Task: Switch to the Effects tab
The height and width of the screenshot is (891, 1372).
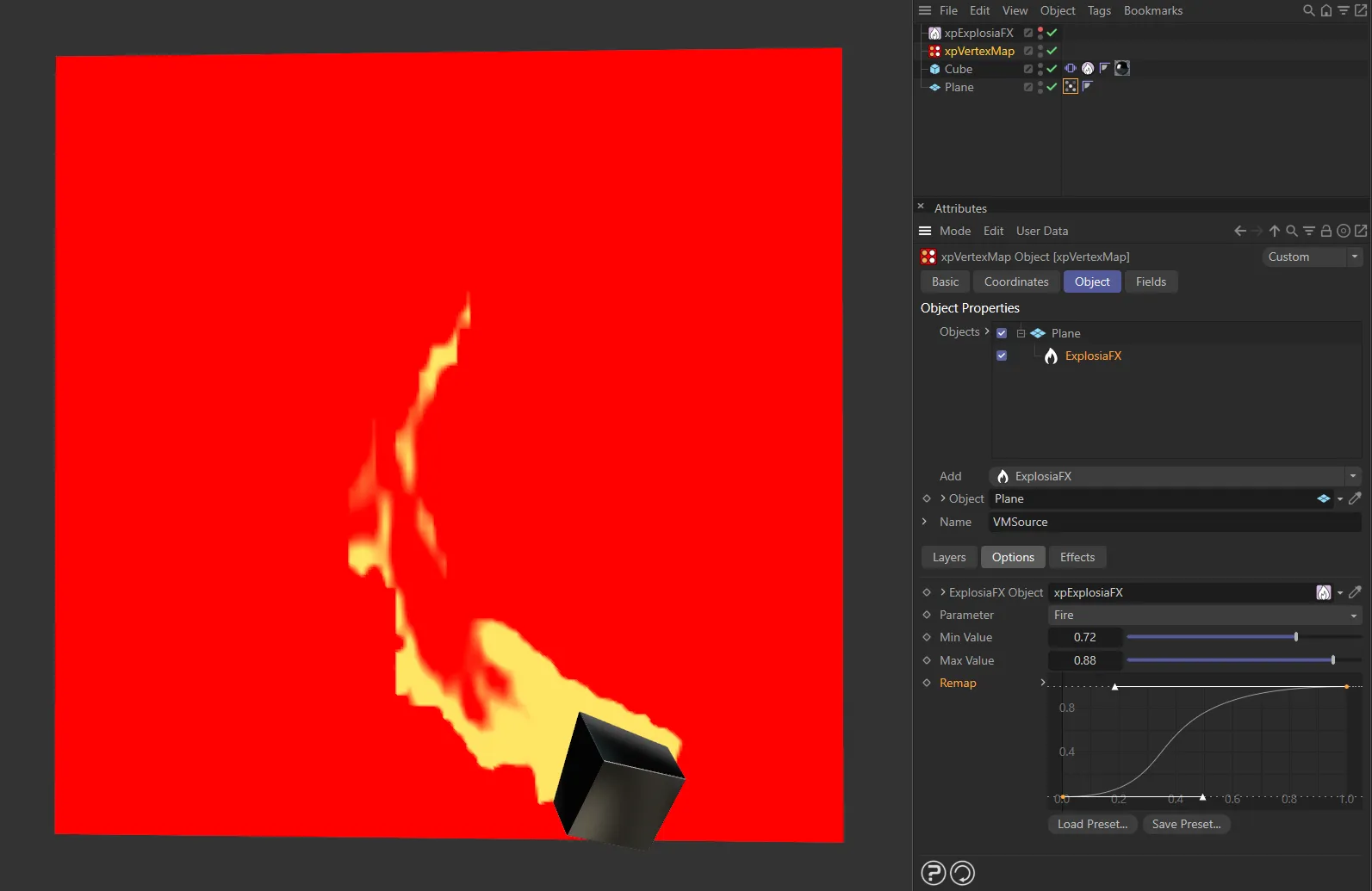Action: point(1077,557)
